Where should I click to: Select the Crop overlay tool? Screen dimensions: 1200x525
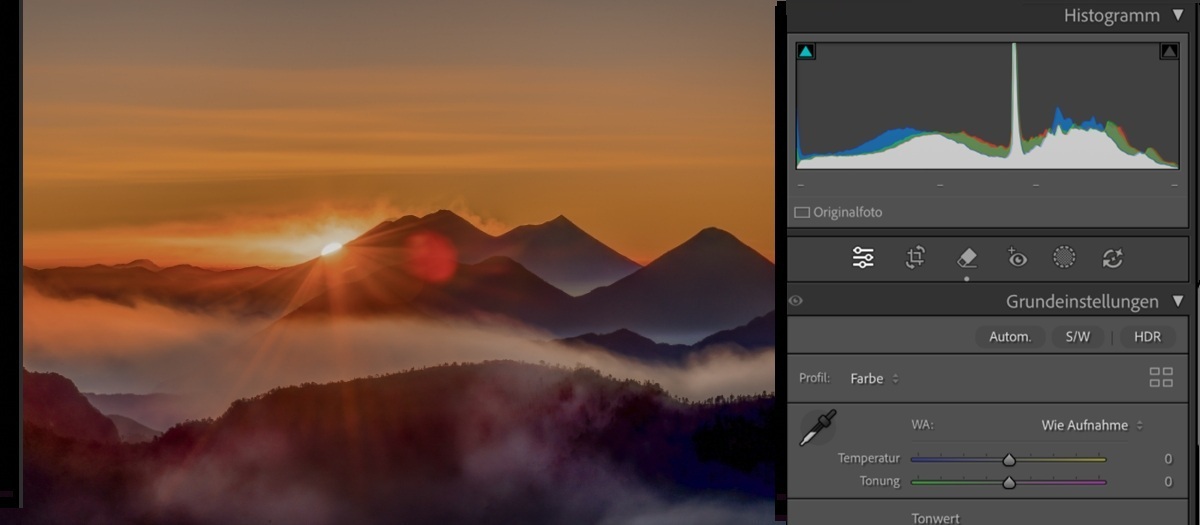[x=915, y=258]
